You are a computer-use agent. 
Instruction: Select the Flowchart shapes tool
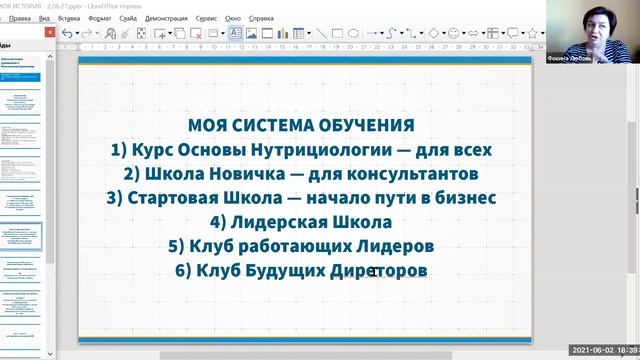493,33
